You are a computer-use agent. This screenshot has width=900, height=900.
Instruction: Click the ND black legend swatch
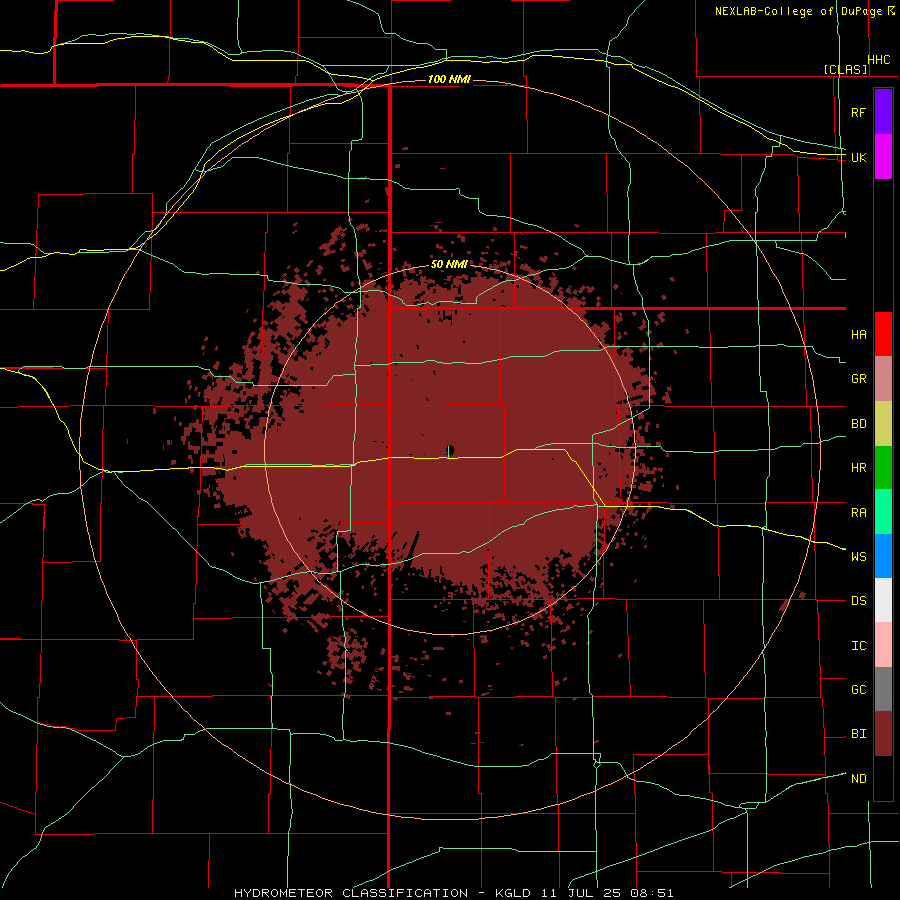[883, 778]
